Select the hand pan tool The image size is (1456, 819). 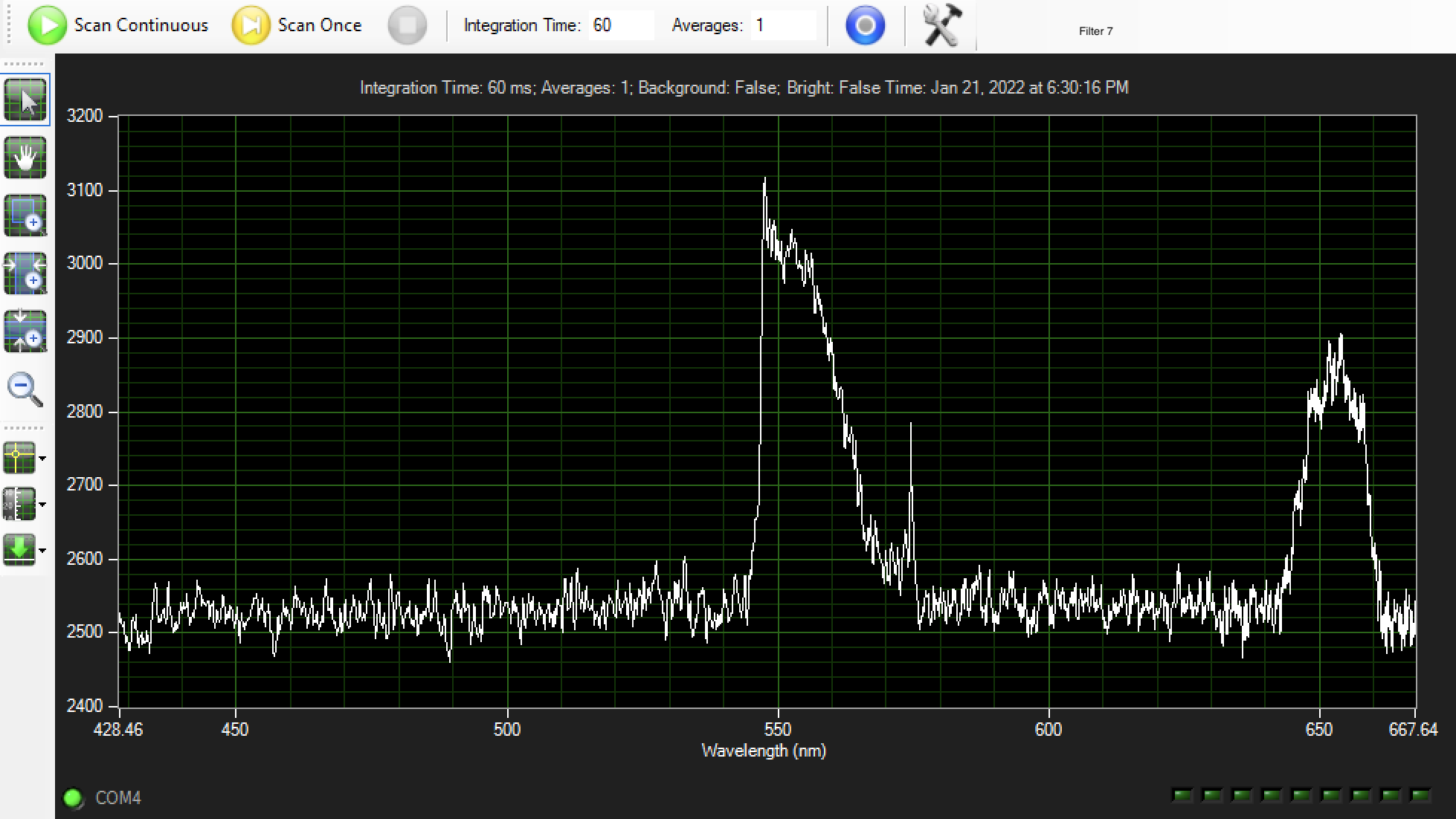click(x=25, y=158)
